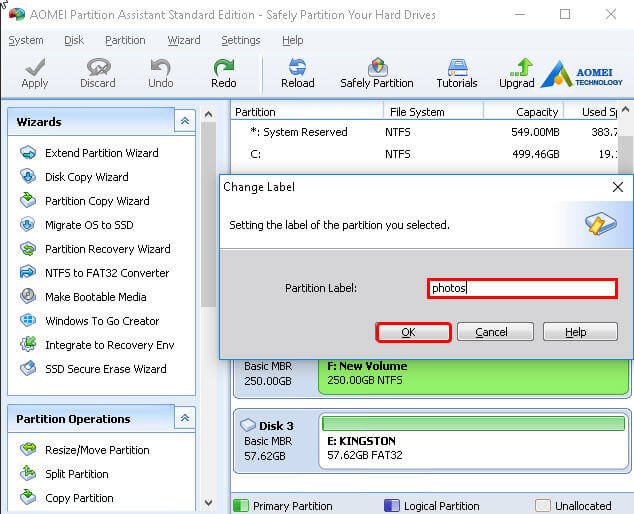Select System Reserved partition row
This screenshot has width=634, height=514.
click(x=425, y=132)
